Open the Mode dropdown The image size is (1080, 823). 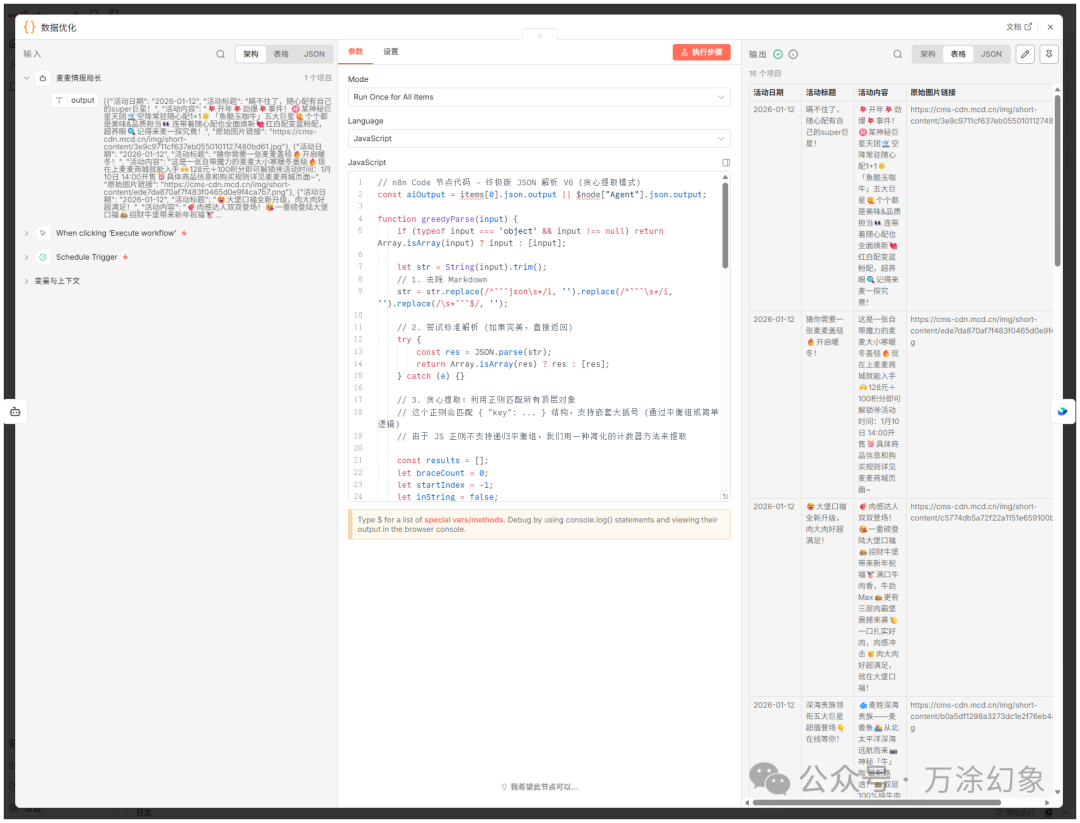(x=538, y=97)
